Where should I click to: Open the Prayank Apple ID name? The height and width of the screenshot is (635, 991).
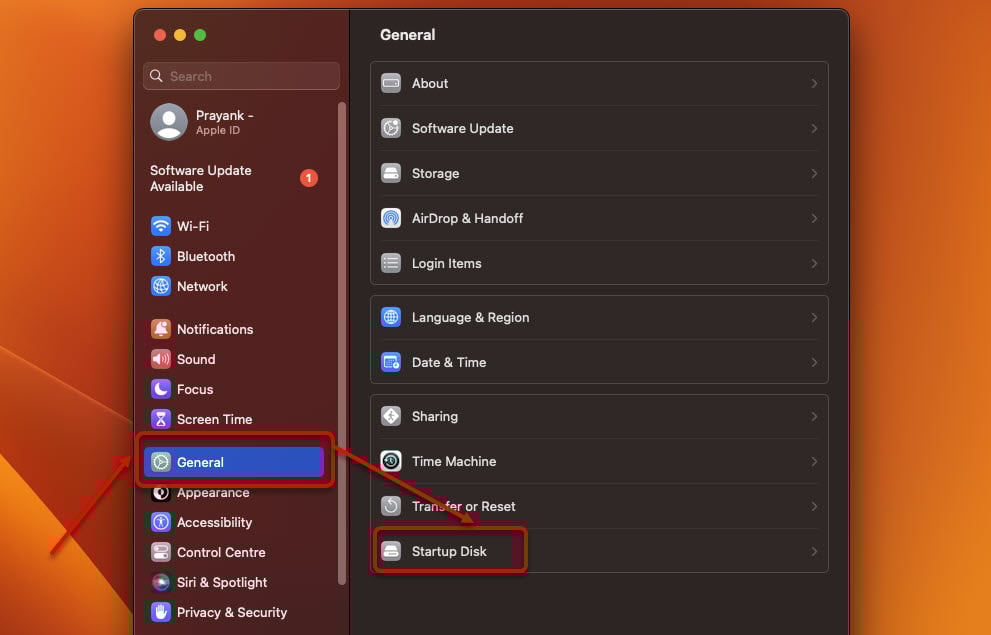[224, 116]
